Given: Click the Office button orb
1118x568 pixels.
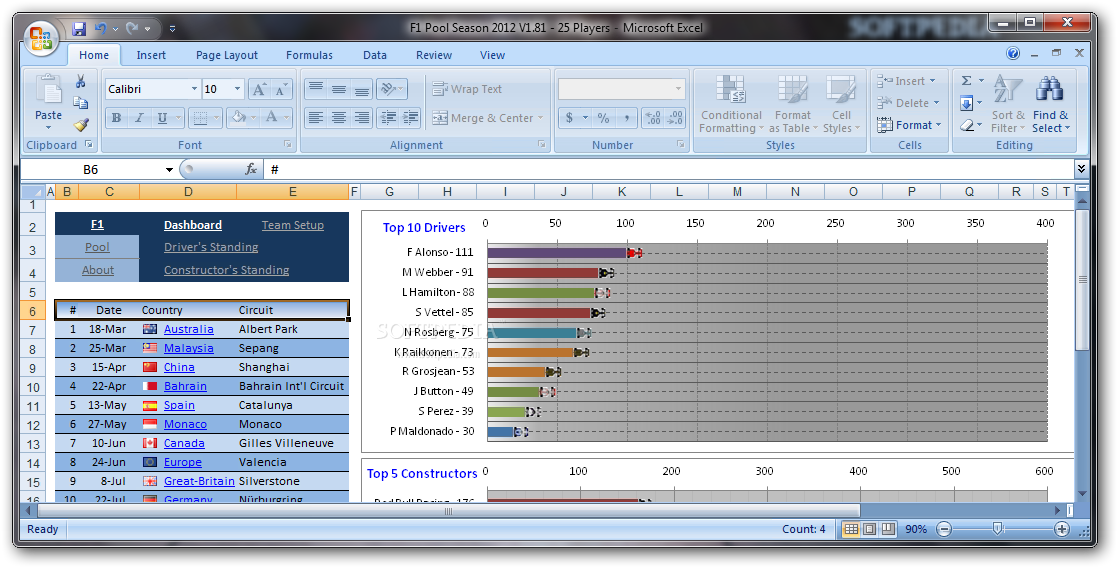Looking at the screenshot, I should (x=41, y=36).
